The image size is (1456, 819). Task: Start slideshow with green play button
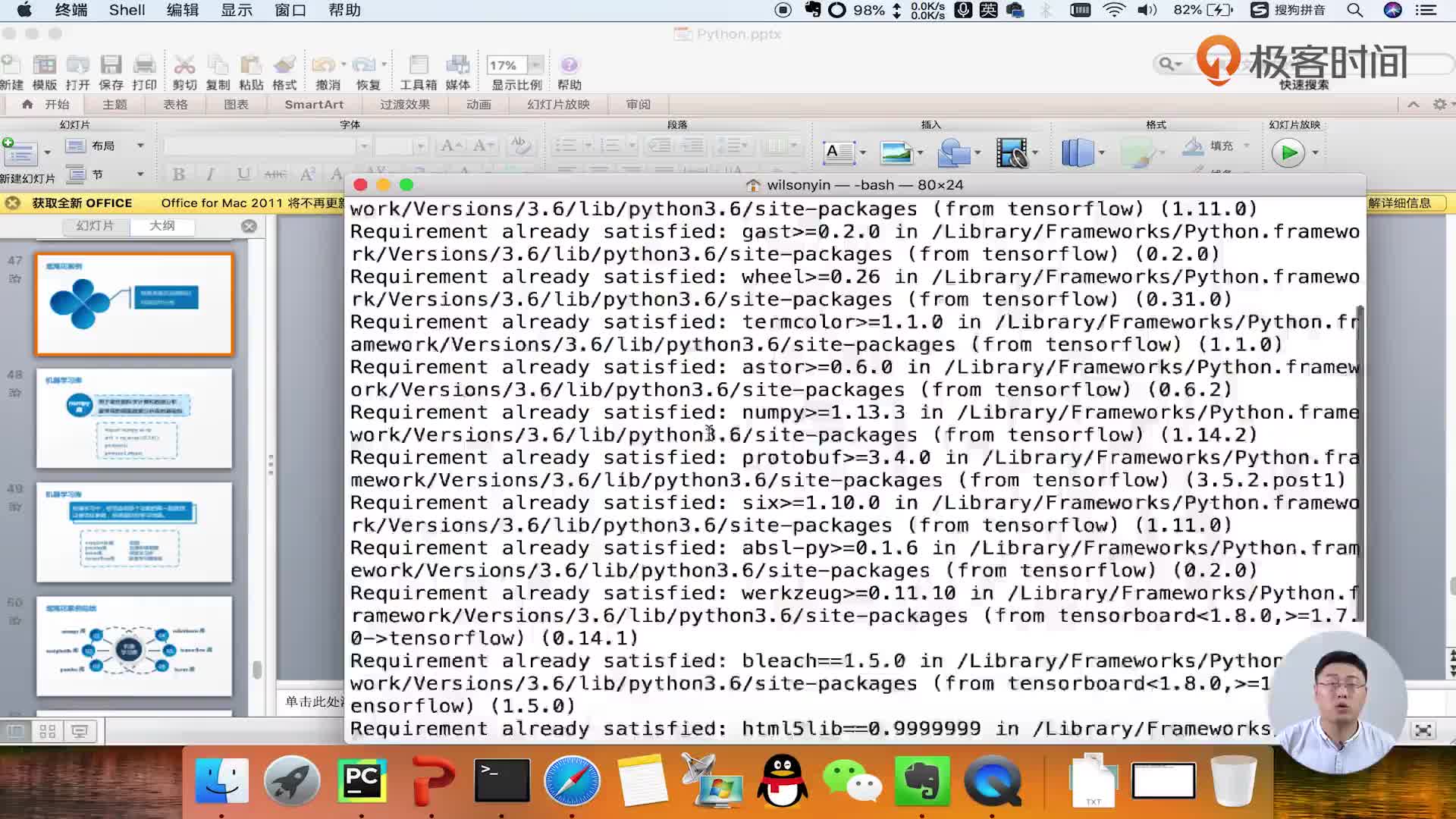tap(1288, 153)
